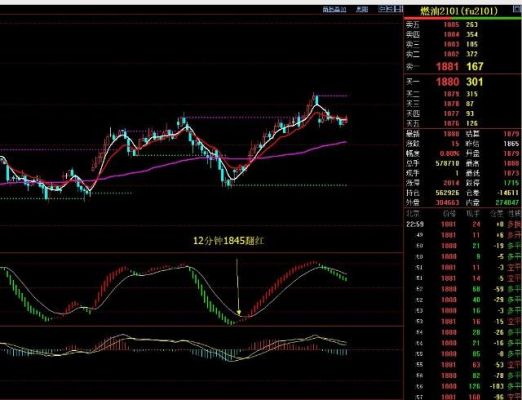The width and height of the screenshot is (522, 400).
Task: Click the 涨停 price 2014
Action: (x=451, y=183)
